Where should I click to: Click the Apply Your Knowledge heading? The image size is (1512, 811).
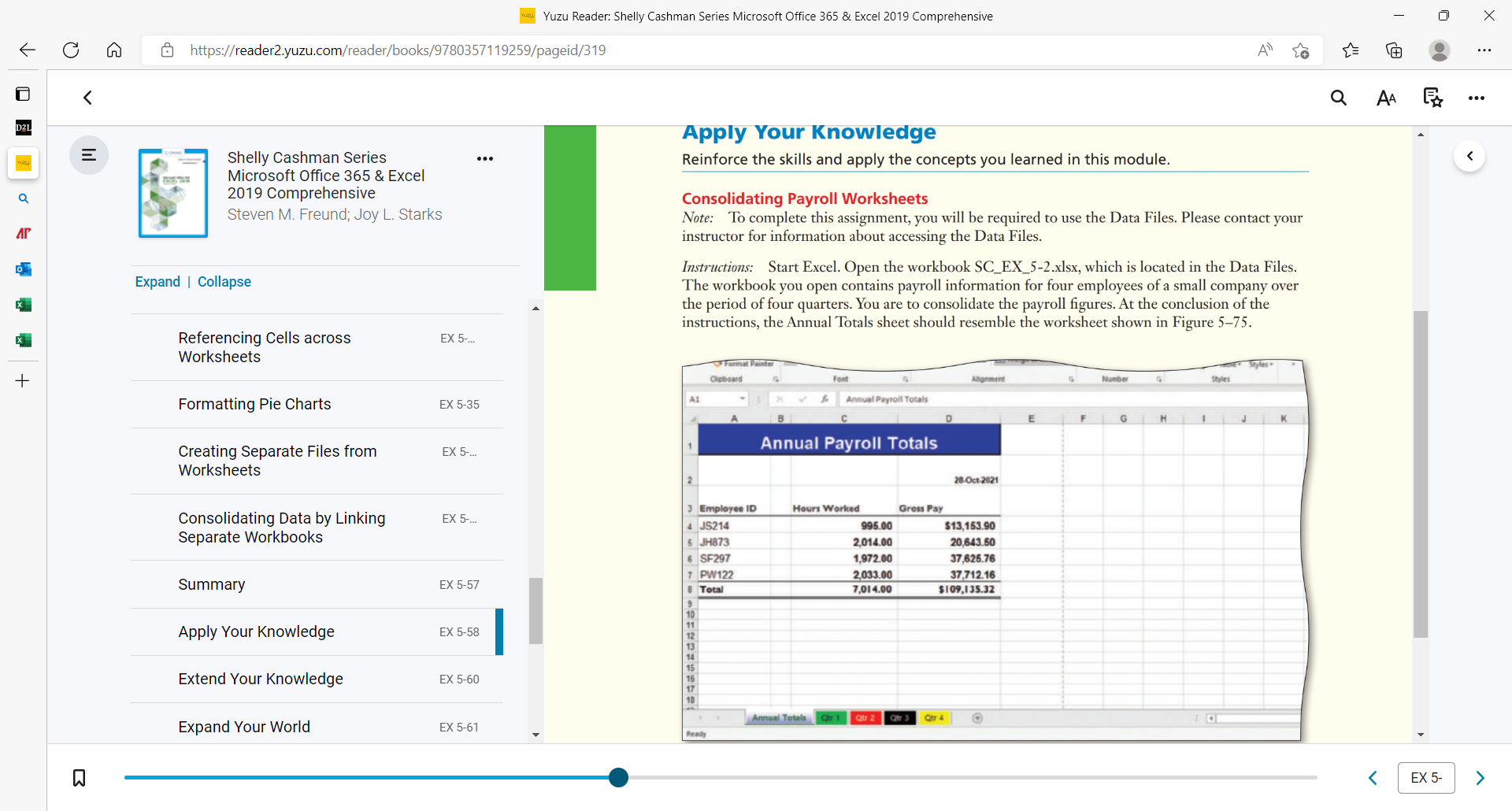(809, 132)
